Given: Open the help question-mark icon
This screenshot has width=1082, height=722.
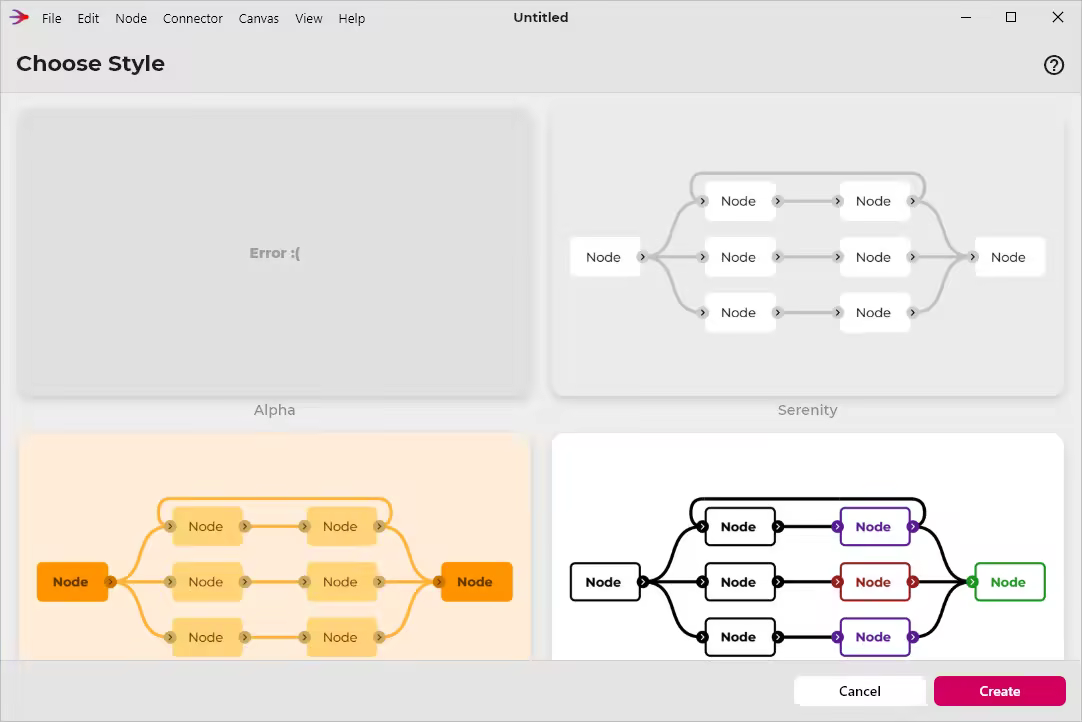Looking at the screenshot, I should 1054,64.
